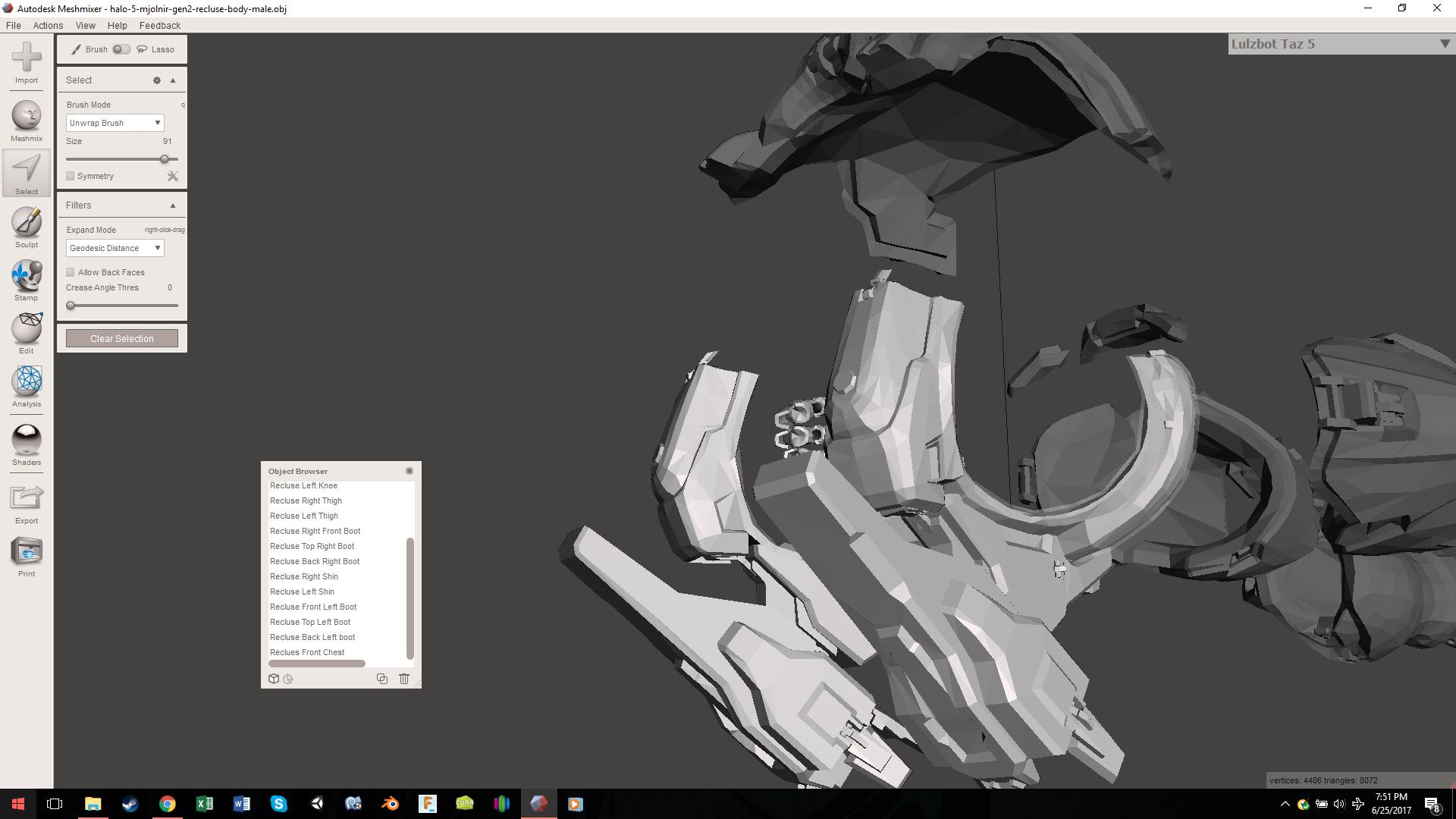Select Recluse Left Thigh object
The width and height of the screenshot is (1456, 819).
304,516
